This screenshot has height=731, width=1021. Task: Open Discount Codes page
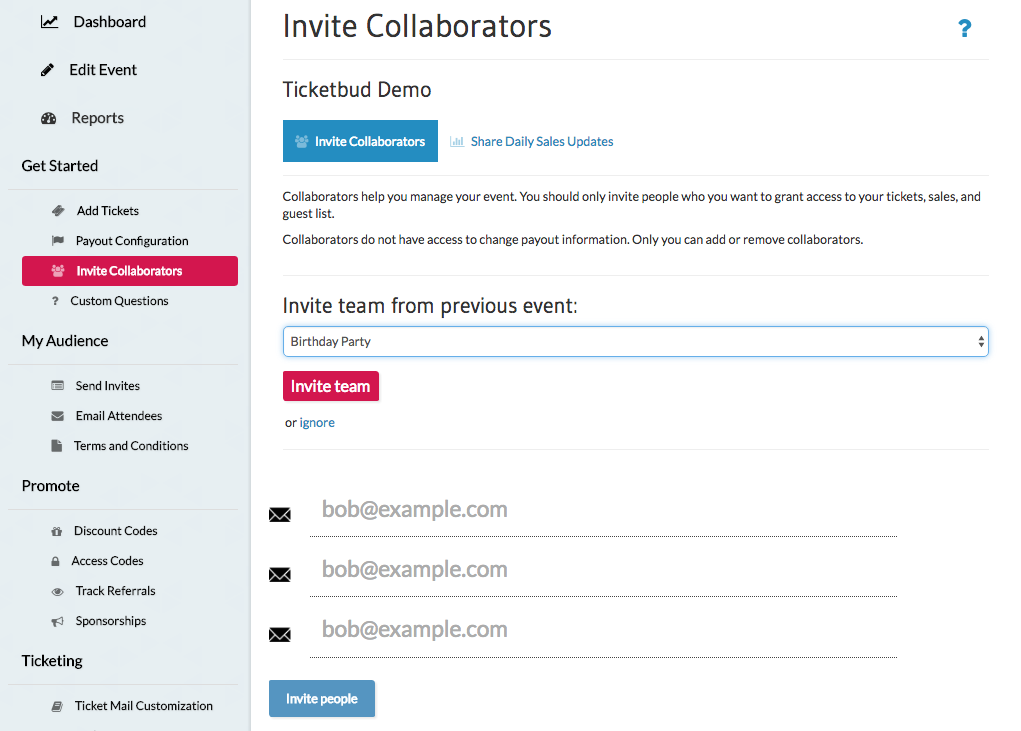[x=115, y=531]
